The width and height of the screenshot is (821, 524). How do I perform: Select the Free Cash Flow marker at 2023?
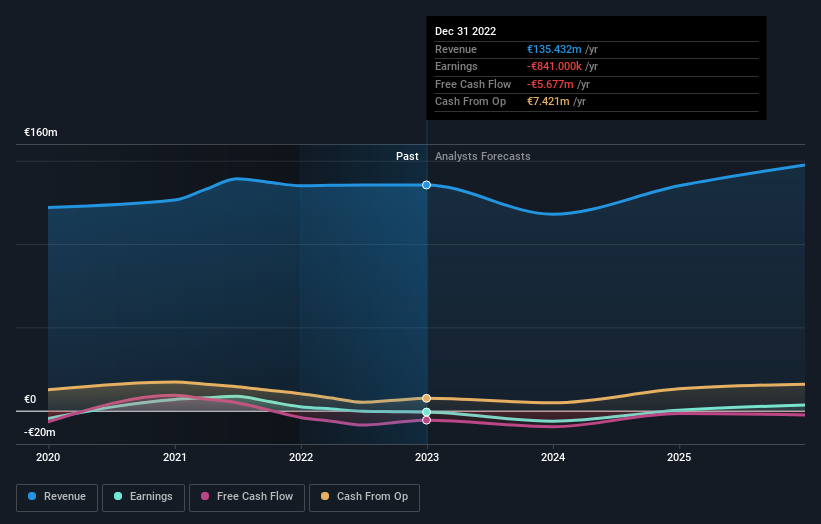coord(426,420)
